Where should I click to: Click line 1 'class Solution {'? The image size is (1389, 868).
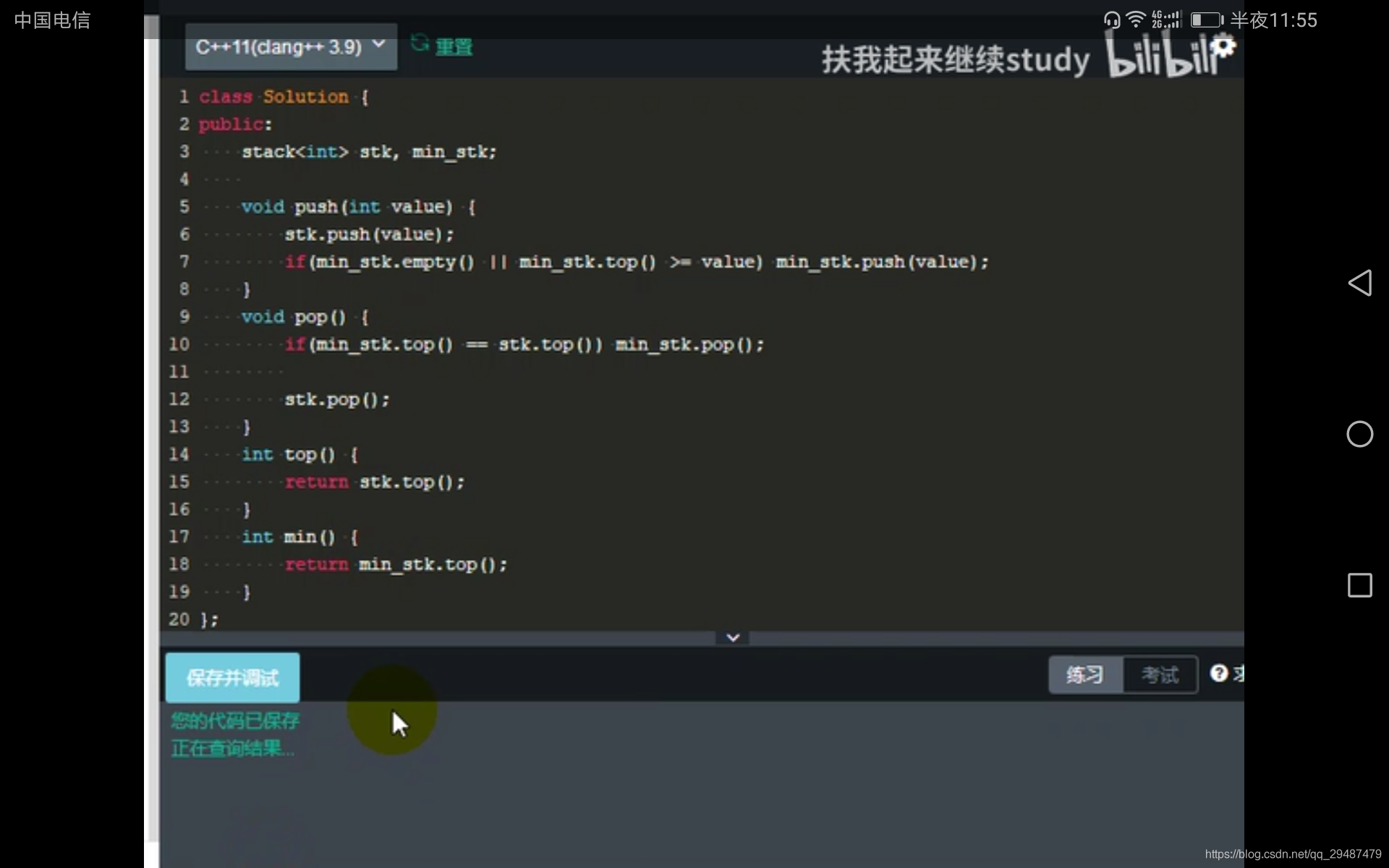[284, 97]
